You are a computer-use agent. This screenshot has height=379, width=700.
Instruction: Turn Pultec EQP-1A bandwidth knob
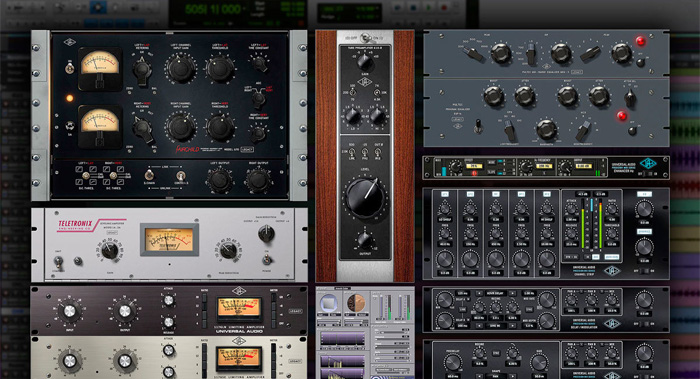click(546, 130)
